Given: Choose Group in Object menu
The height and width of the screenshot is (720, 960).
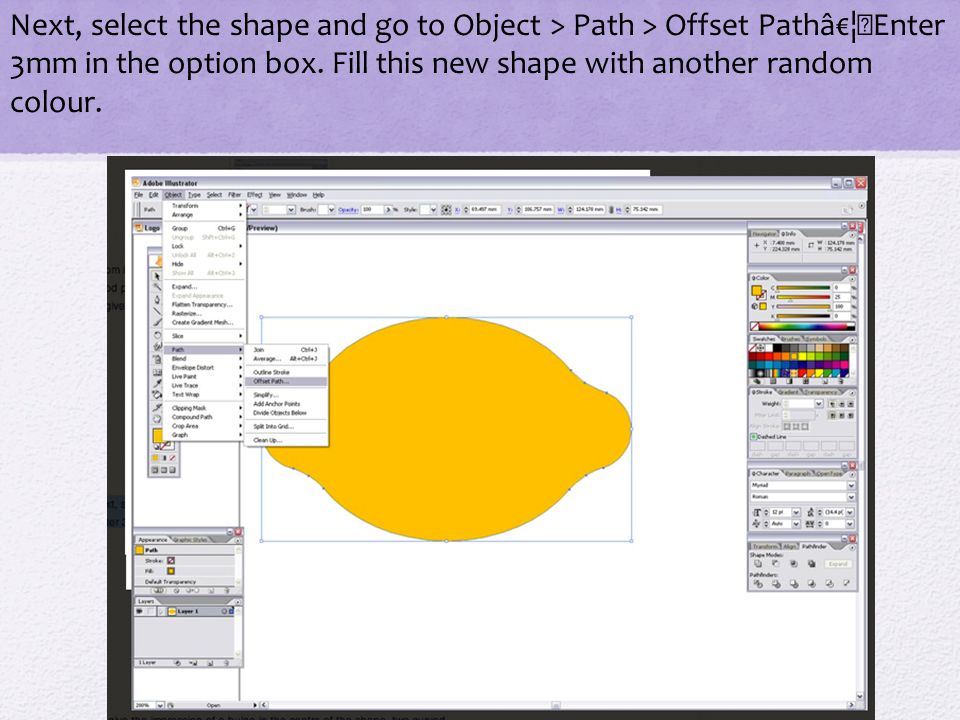Looking at the screenshot, I should pyautogui.click(x=204, y=228).
